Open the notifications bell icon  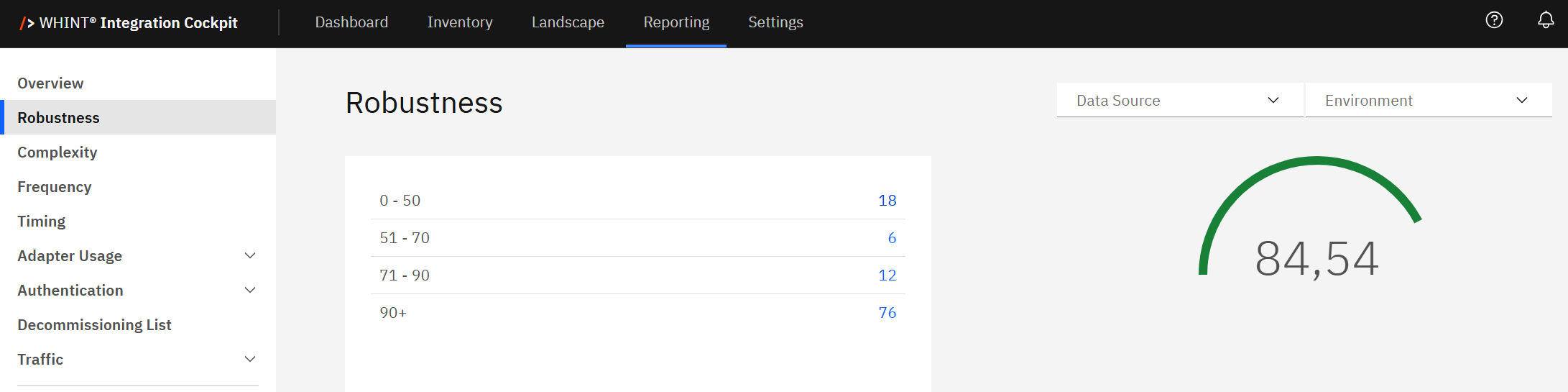[x=1545, y=20]
